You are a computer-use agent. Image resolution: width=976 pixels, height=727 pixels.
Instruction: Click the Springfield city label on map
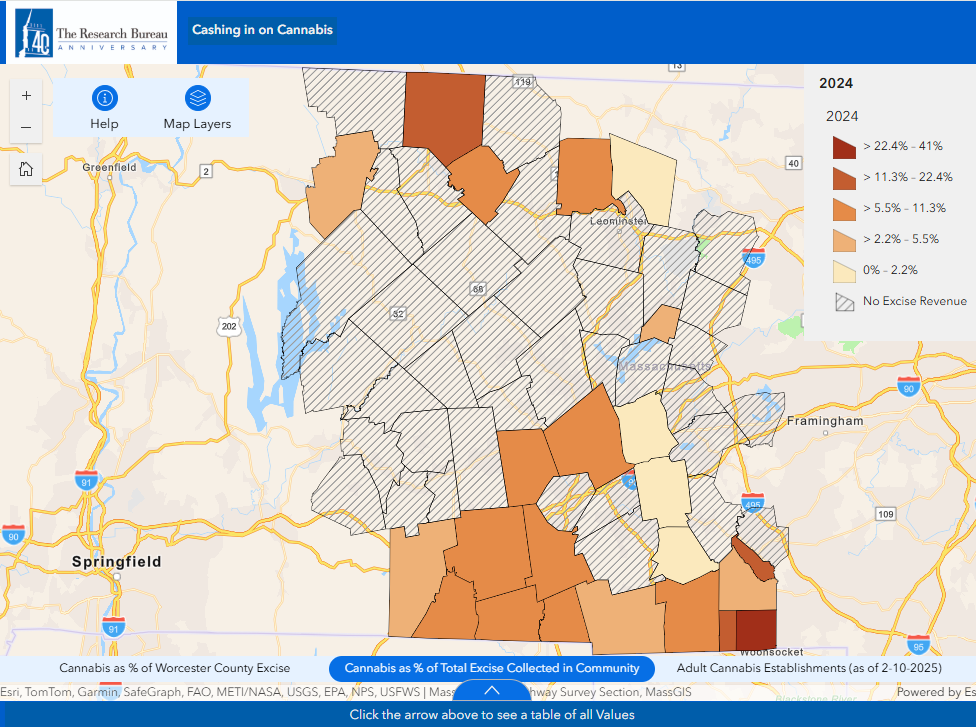coord(116,562)
